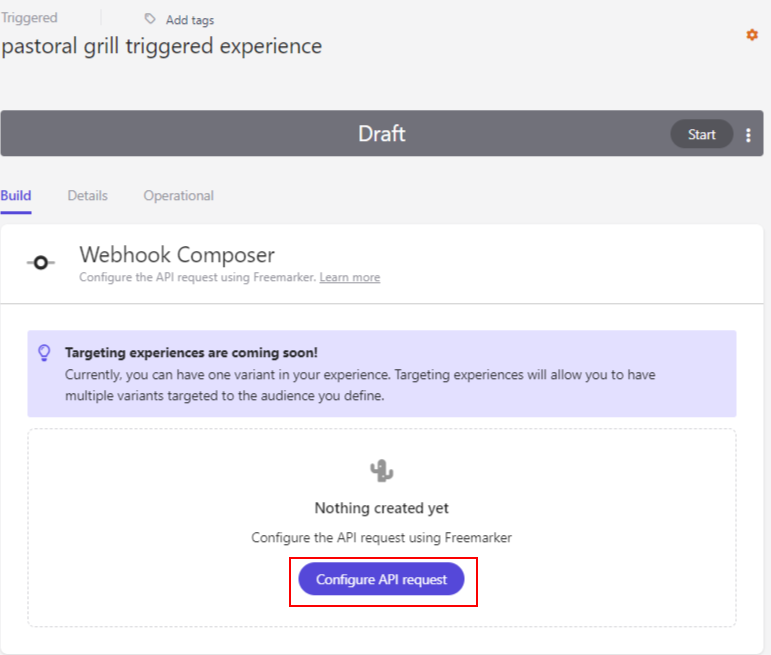Click the Targeting experiences coming soon banner
This screenshot has height=655, width=771.
coord(382,374)
